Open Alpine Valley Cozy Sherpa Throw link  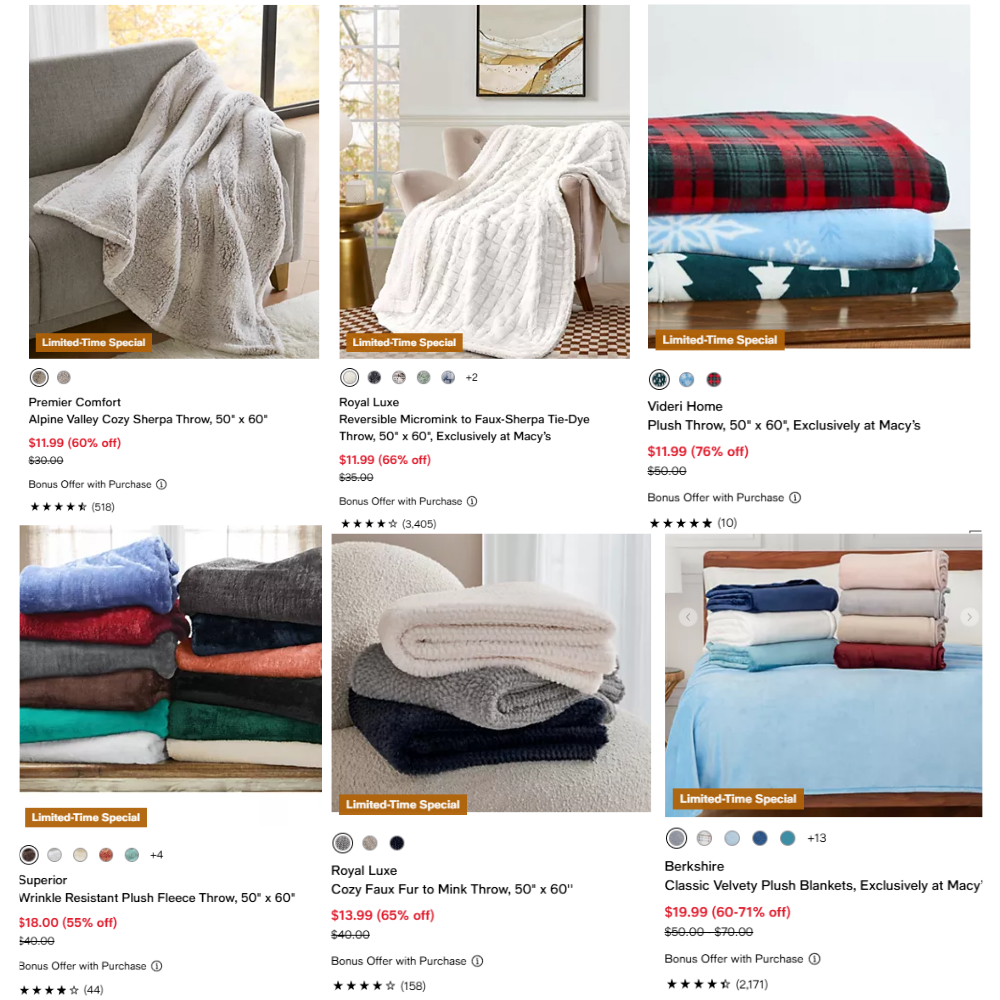[x=148, y=419]
